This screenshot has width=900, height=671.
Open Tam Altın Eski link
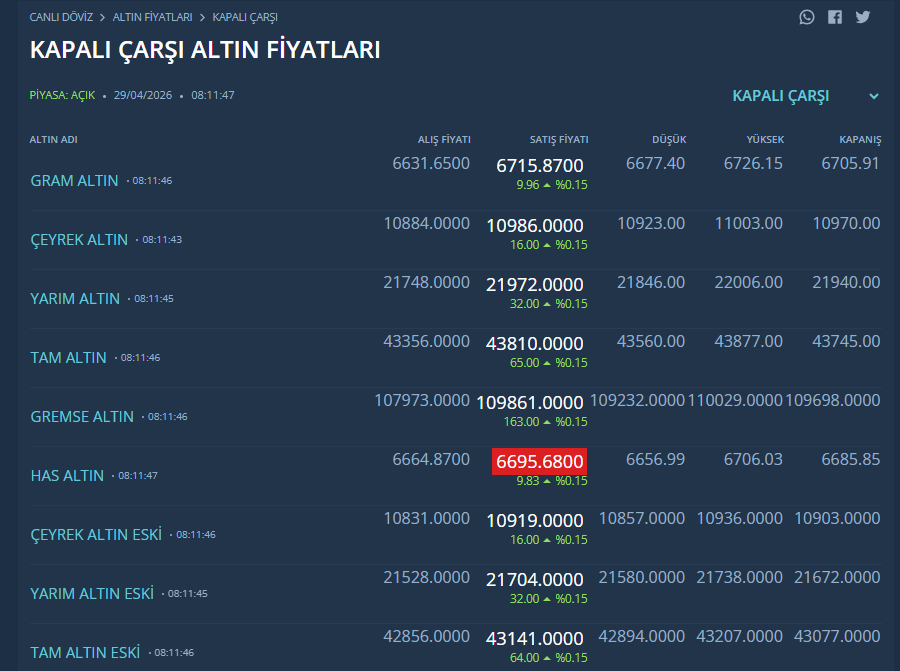[x=85, y=653]
